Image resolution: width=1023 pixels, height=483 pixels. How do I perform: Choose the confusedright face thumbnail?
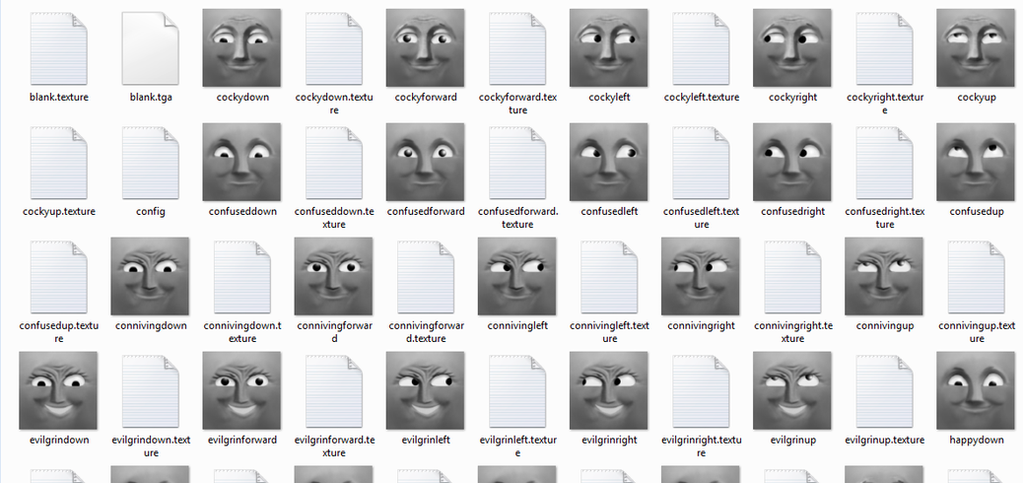pos(792,162)
